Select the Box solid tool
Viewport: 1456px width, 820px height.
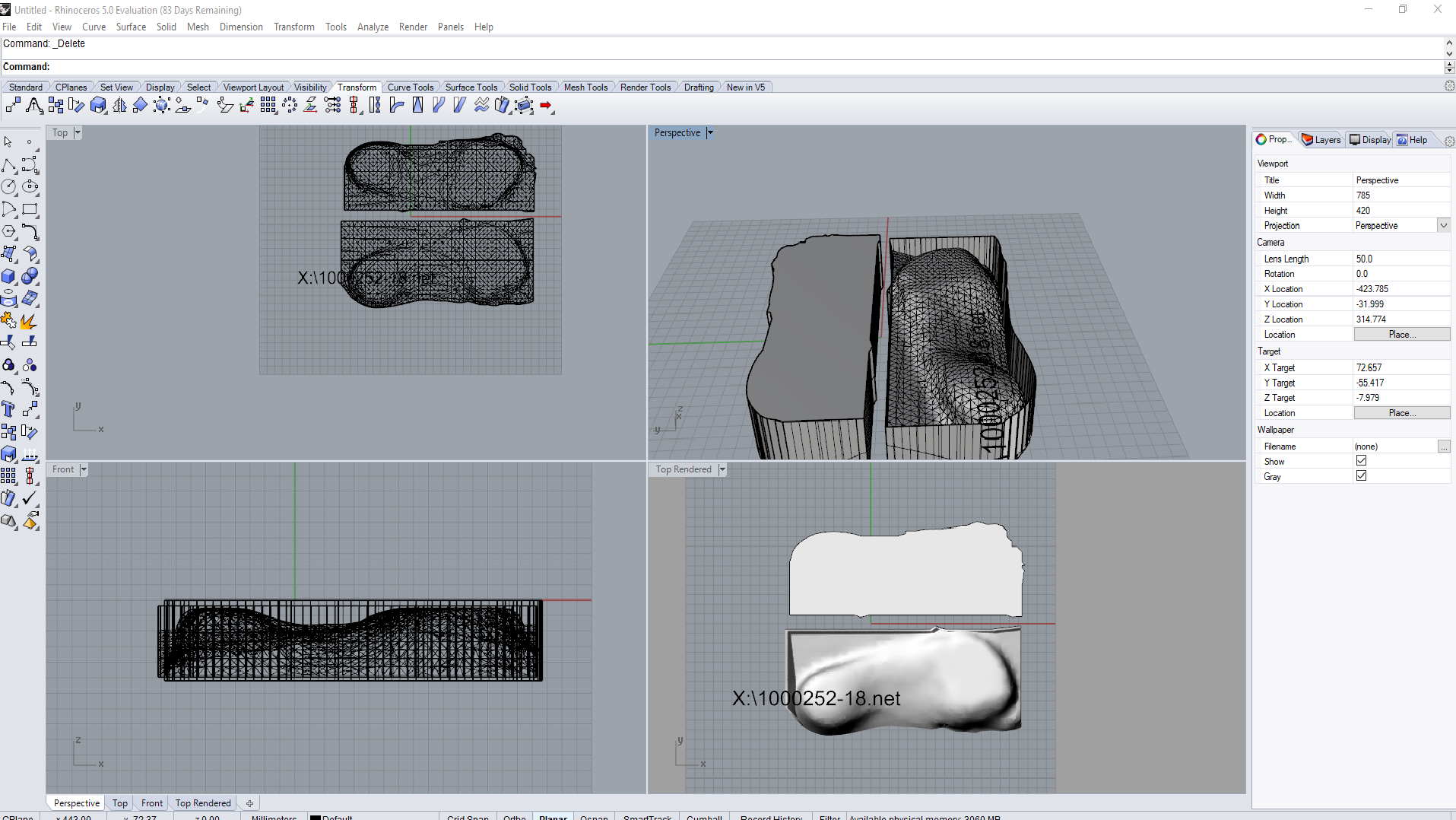pos(9,276)
